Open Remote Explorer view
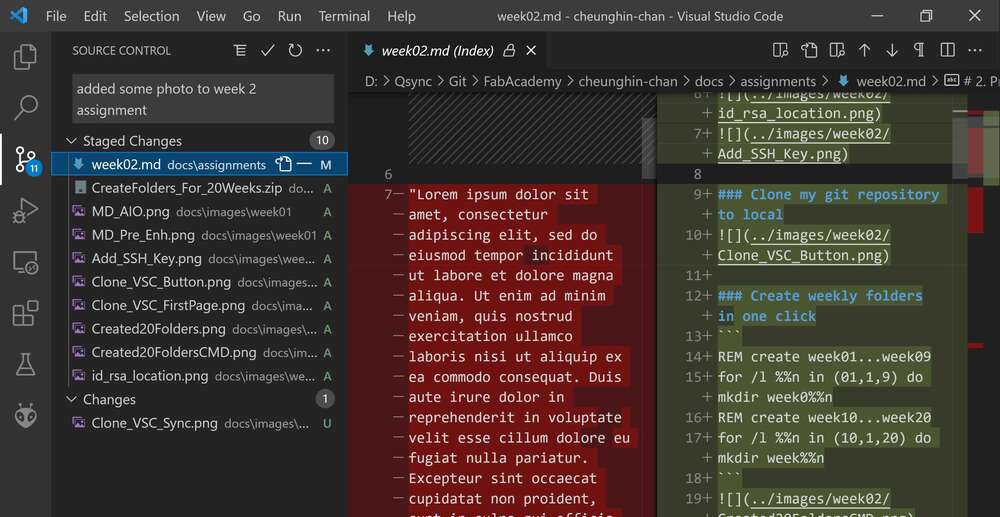This screenshot has height=517, width=1000. coord(26,263)
